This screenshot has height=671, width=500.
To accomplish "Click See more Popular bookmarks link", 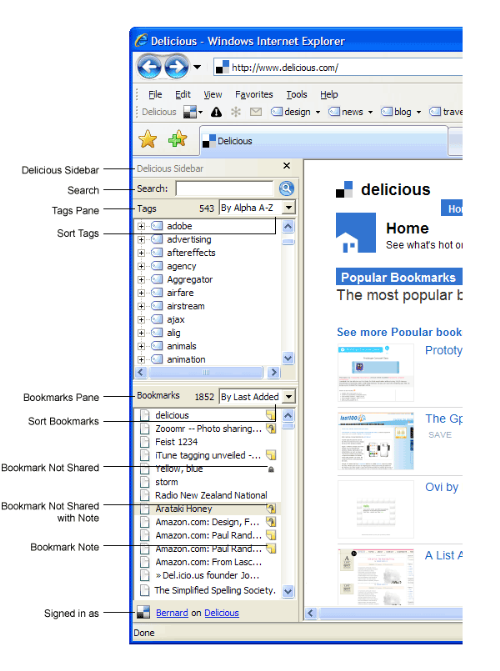I will [x=399, y=332].
